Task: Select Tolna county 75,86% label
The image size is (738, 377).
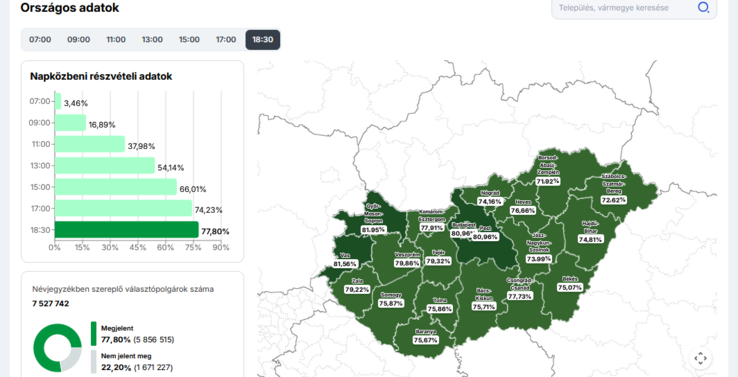Action: [440, 309]
